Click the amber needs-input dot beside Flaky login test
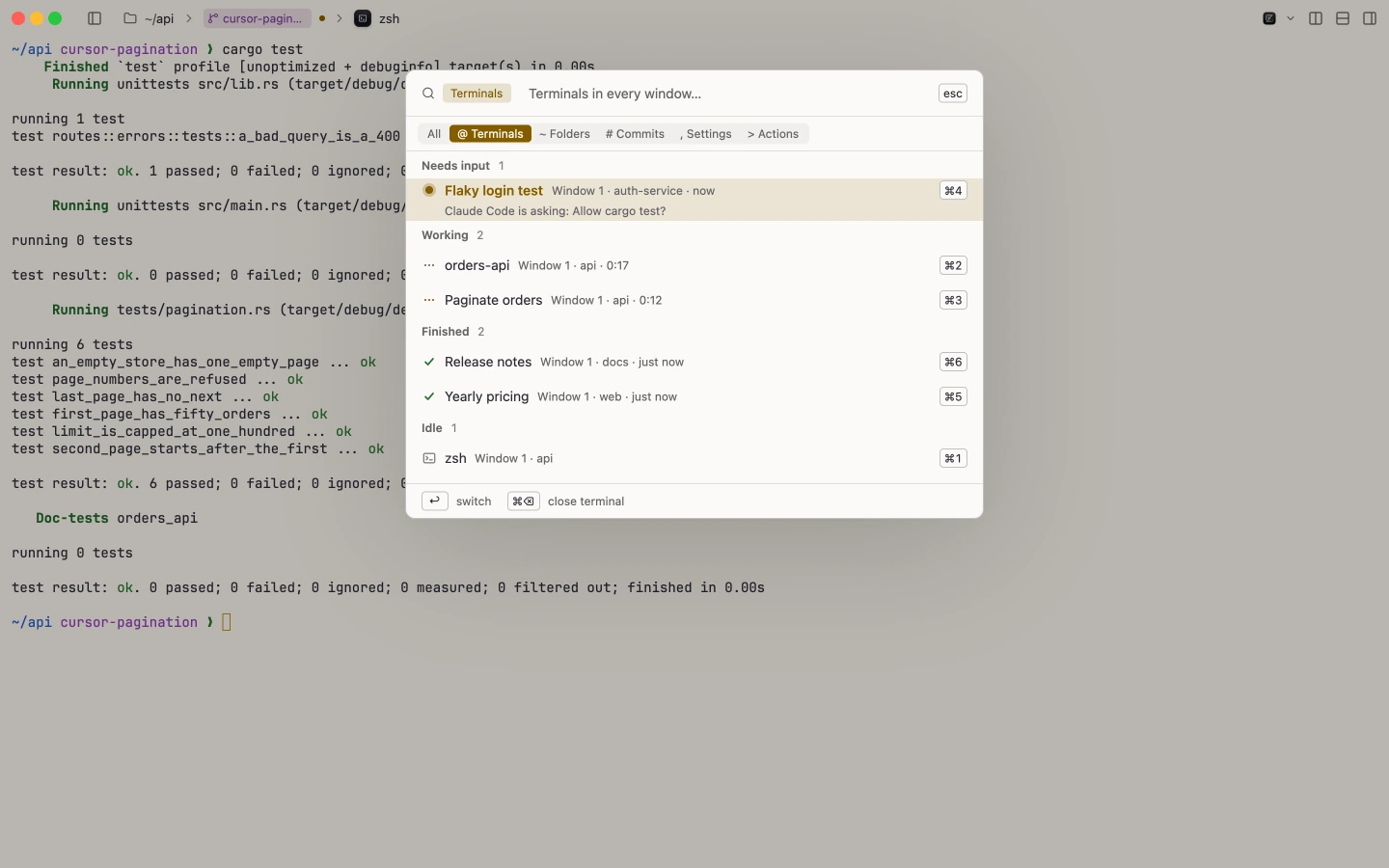 [429, 190]
